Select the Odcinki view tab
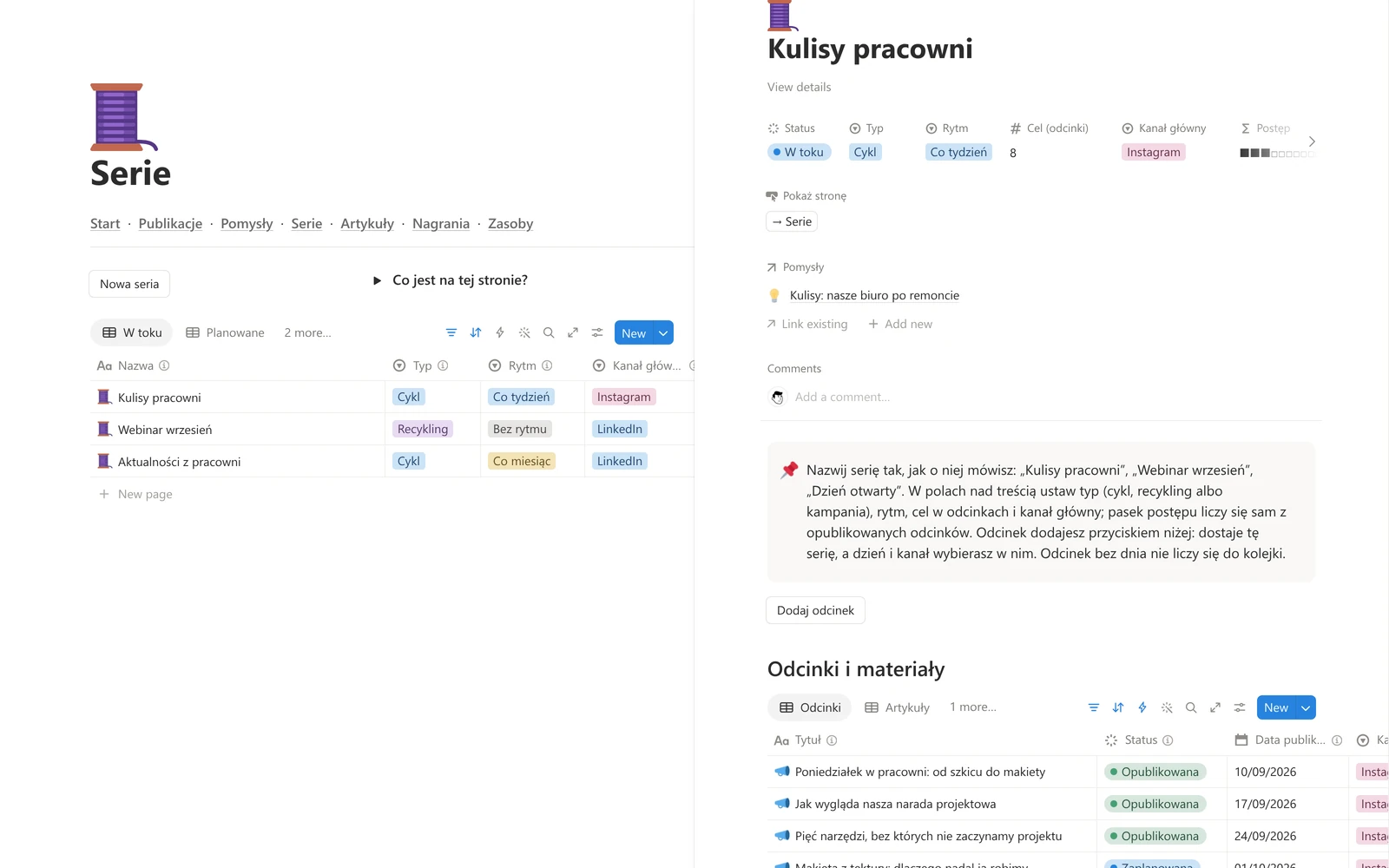Screen dimensions: 1389x868 pyautogui.click(x=810, y=707)
